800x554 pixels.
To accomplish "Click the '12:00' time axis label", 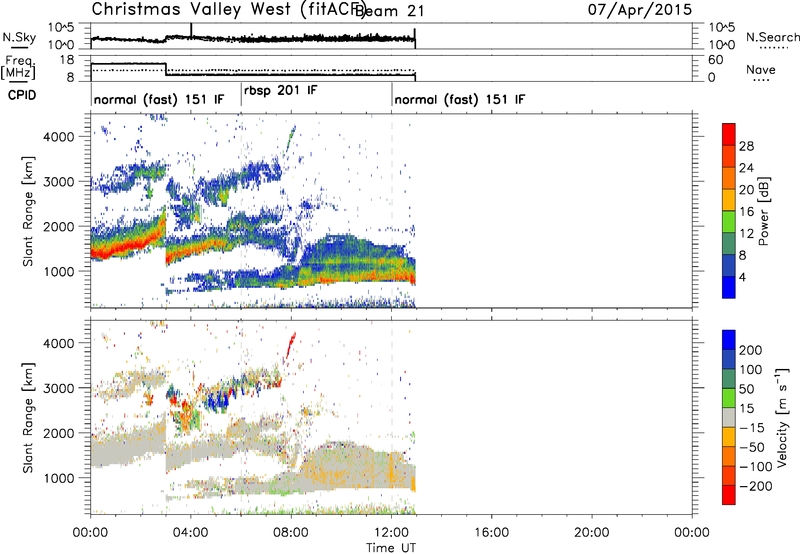I will (391, 533).
